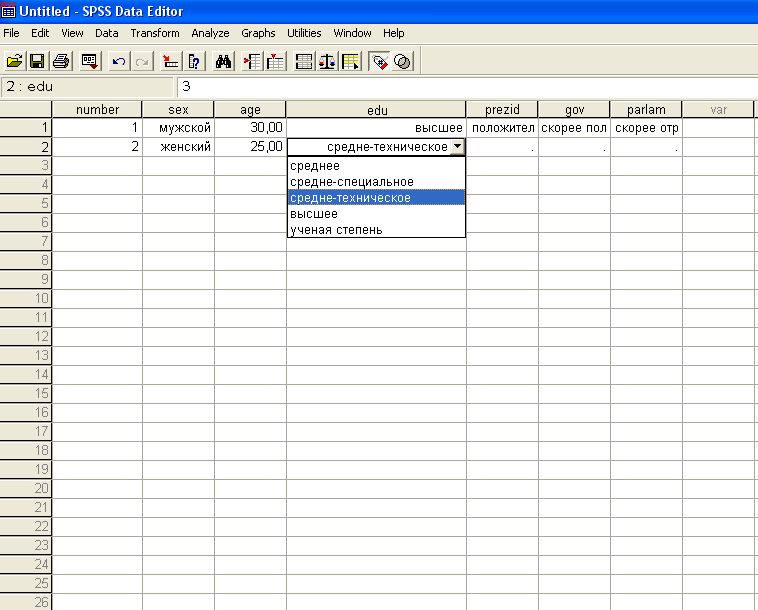Click the Print toolbar icon
The width and height of the screenshot is (758, 610).
pyautogui.click(x=61, y=61)
